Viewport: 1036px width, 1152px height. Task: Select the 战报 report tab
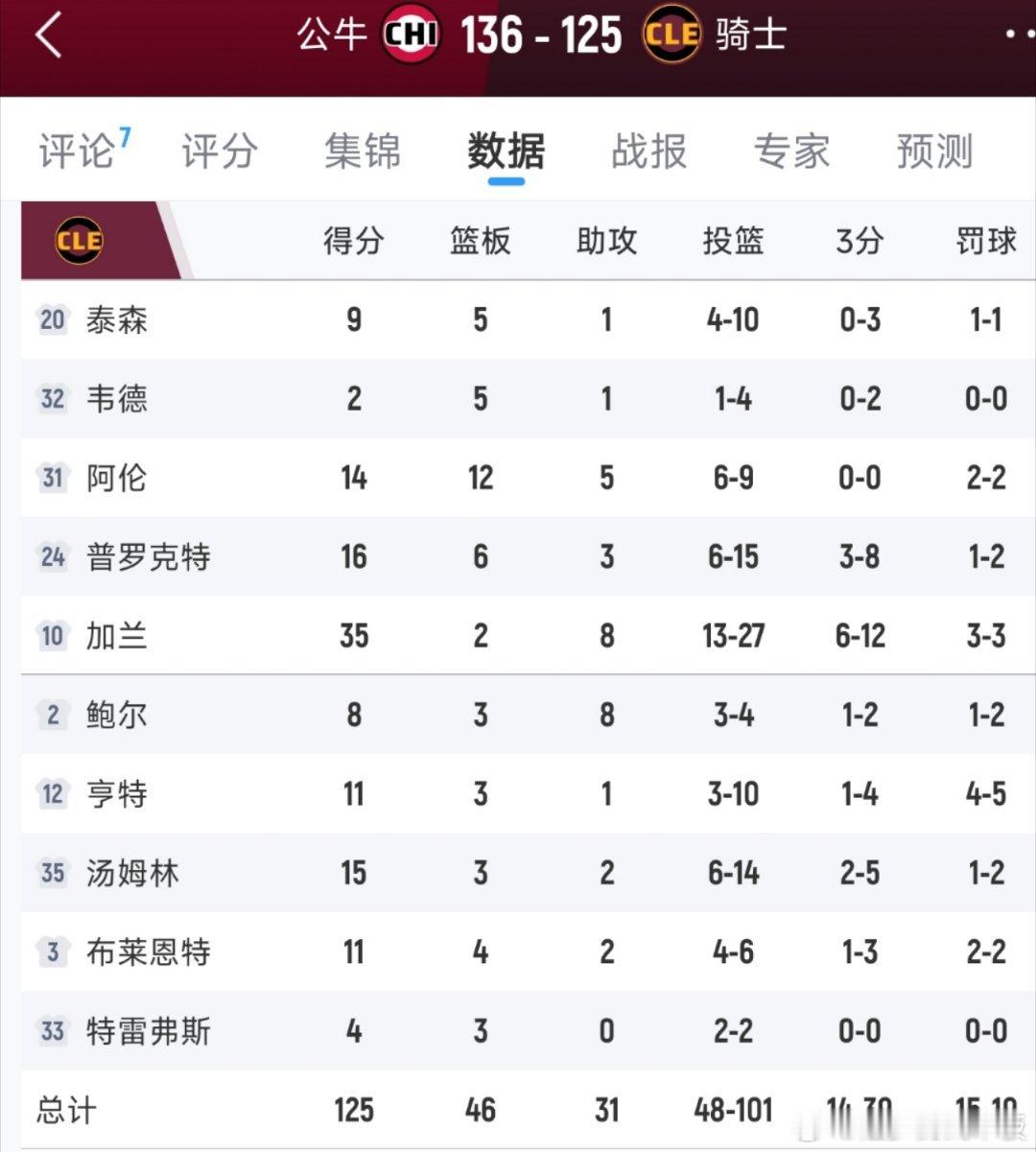tap(649, 152)
